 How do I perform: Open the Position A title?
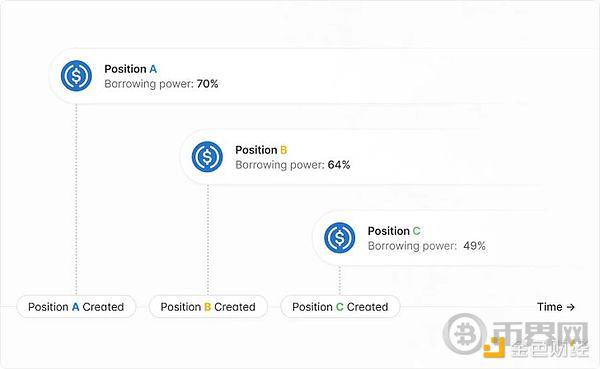pos(130,69)
